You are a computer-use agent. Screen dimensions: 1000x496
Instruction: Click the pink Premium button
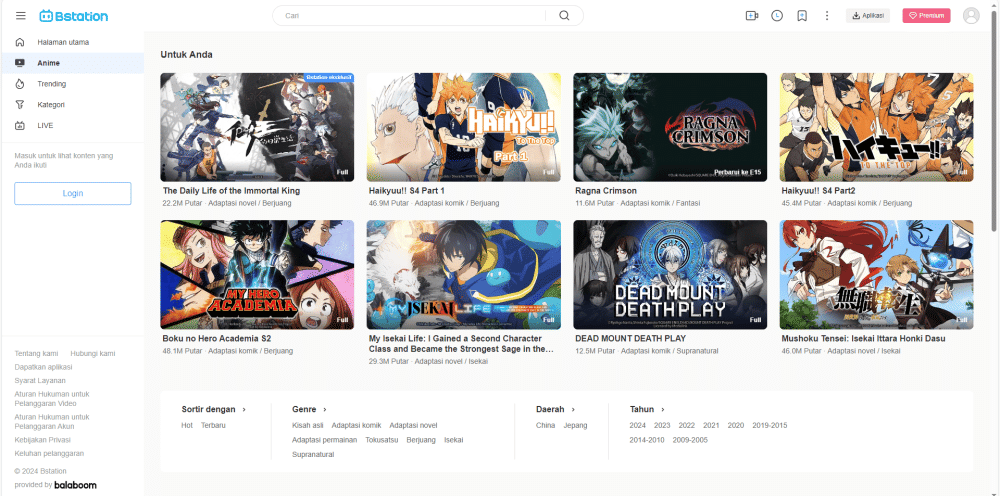[926, 16]
